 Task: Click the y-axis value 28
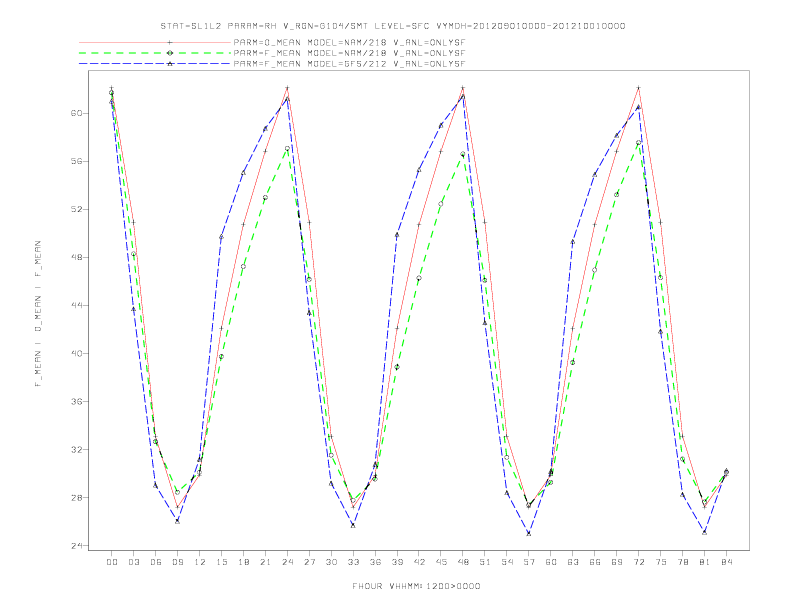pyautogui.click(x=76, y=497)
